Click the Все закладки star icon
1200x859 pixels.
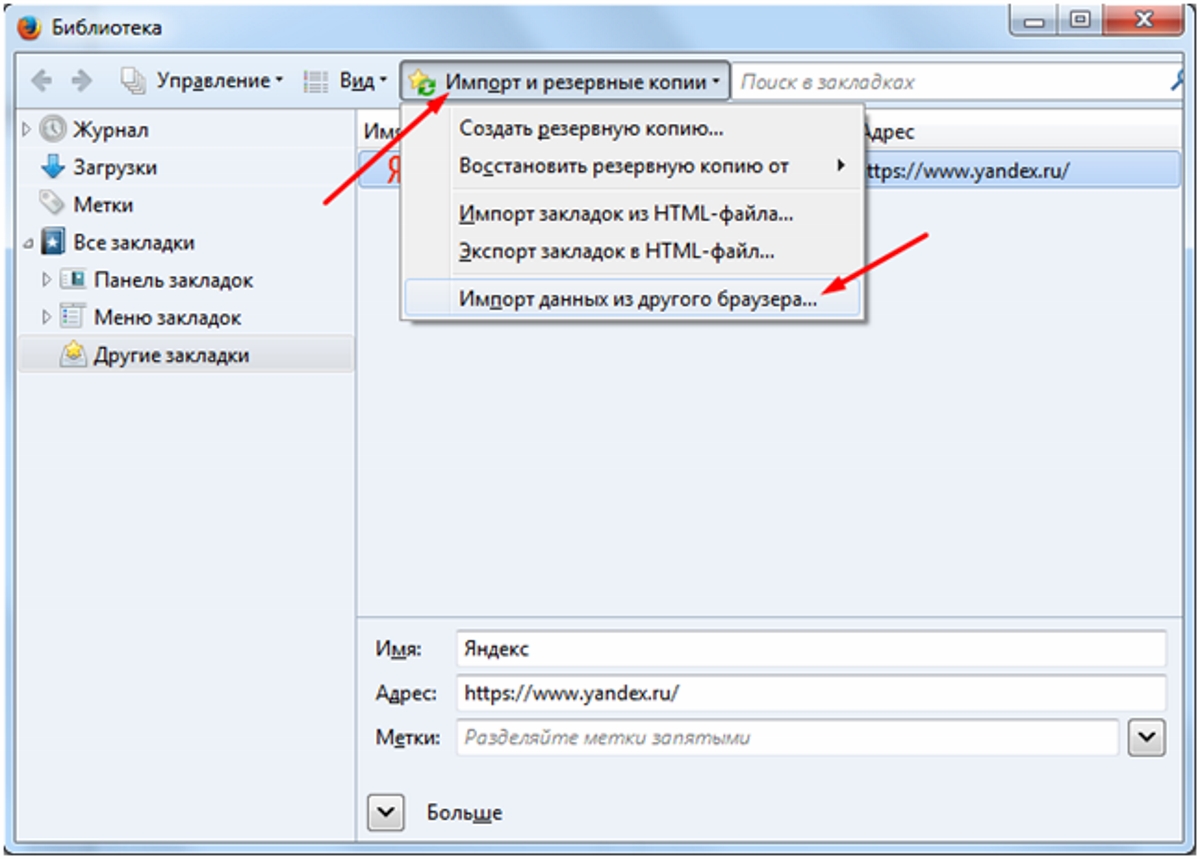tap(53, 242)
